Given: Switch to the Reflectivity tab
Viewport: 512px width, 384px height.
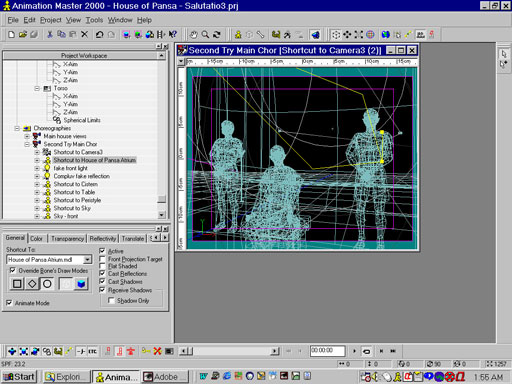Looking at the screenshot, I should tap(103, 239).
